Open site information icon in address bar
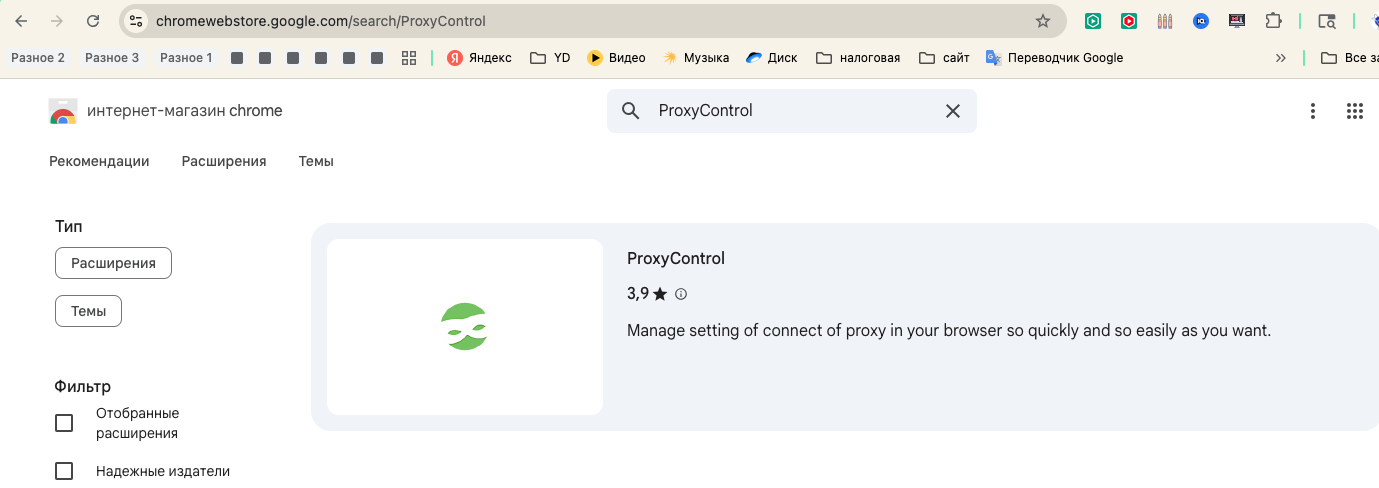 click(x=137, y=21)
